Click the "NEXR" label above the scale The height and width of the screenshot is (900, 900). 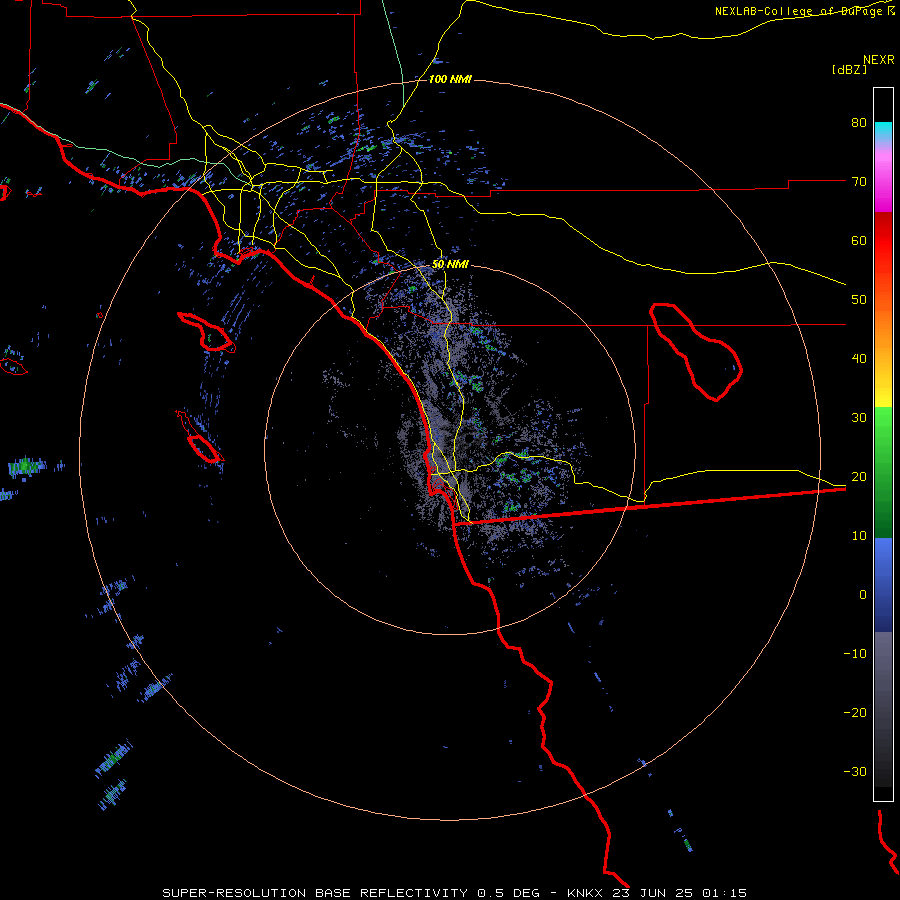pyautogui.click(x=879, y=60)
